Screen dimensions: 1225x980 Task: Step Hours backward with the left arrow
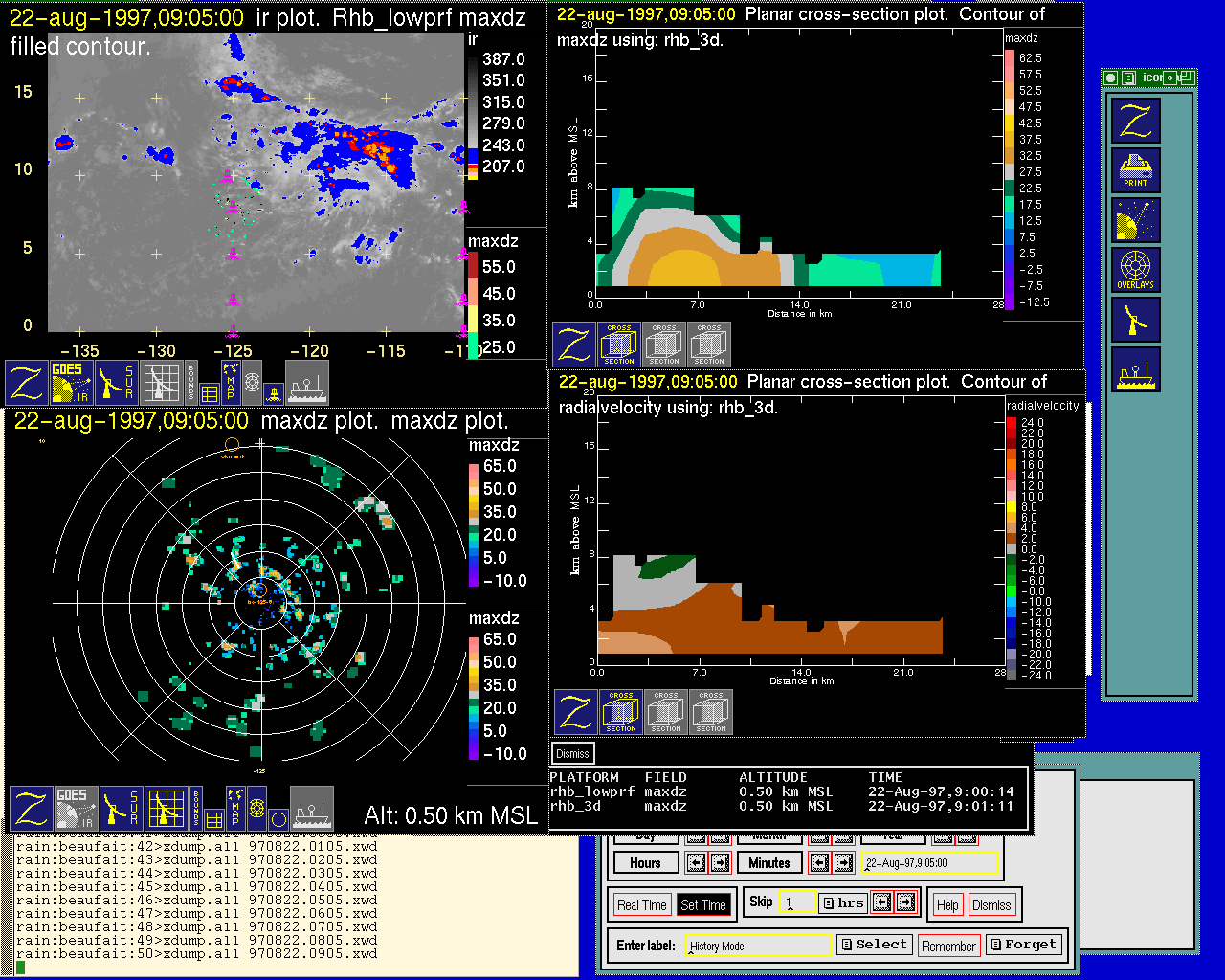click(x=696, y=863)
